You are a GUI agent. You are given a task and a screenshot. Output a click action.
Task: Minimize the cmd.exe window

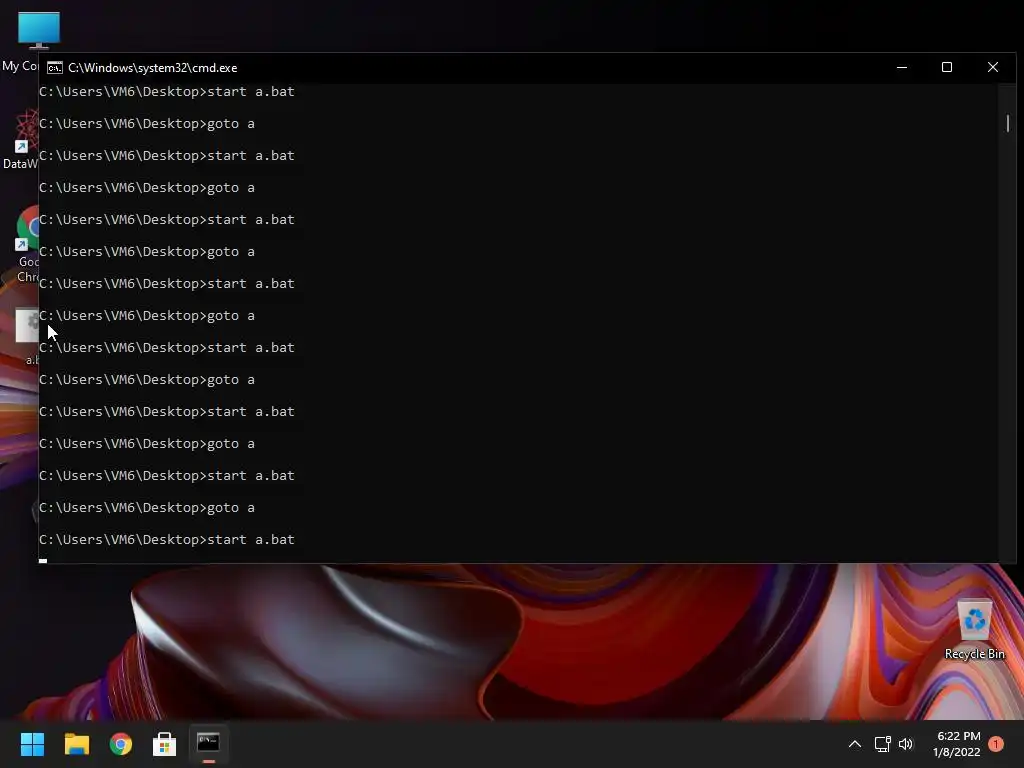click(x=902, y=67)
